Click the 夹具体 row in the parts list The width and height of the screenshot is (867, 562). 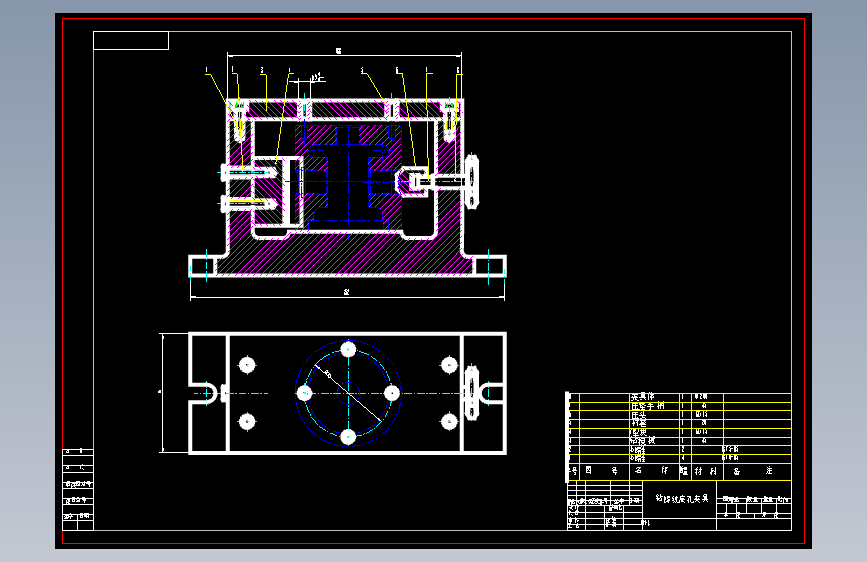tap(680, 397)
